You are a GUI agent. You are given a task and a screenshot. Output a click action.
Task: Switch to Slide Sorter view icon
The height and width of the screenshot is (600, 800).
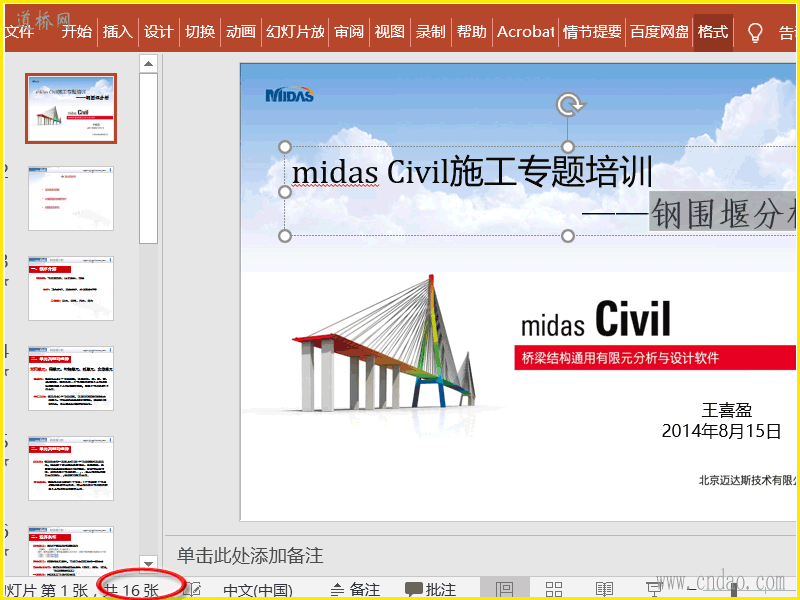(x=554, y=590)
